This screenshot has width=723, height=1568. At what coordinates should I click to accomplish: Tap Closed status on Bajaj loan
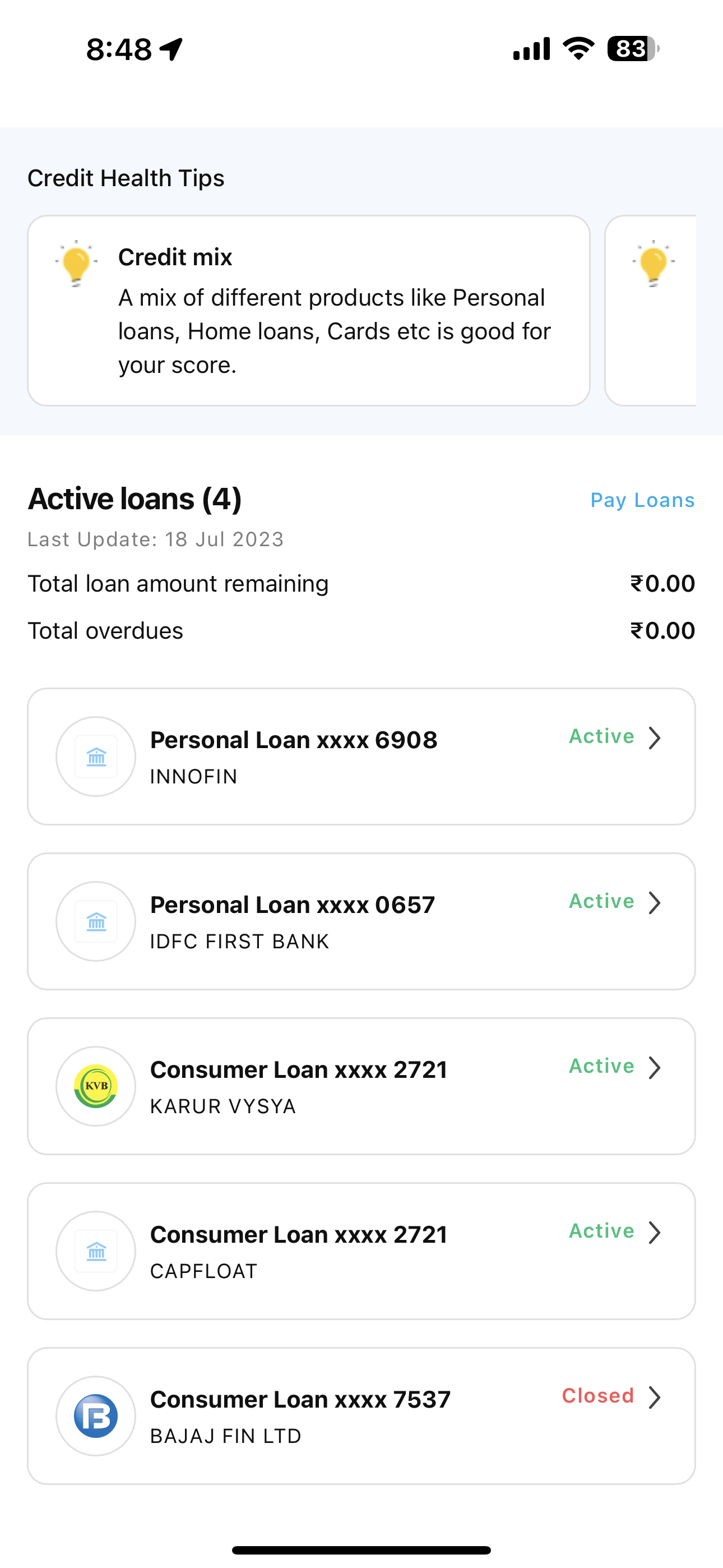click(x=597, y=1396)
